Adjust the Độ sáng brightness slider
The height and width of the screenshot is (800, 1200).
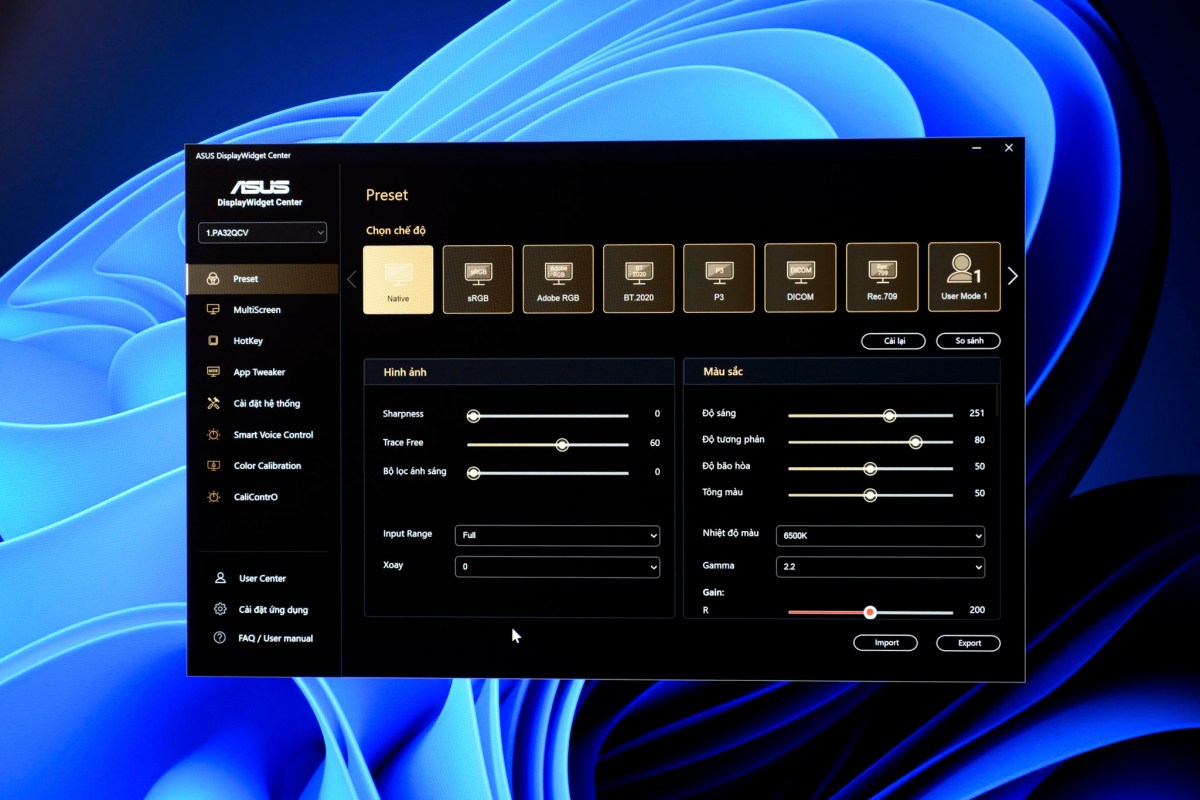coord(888,414)
